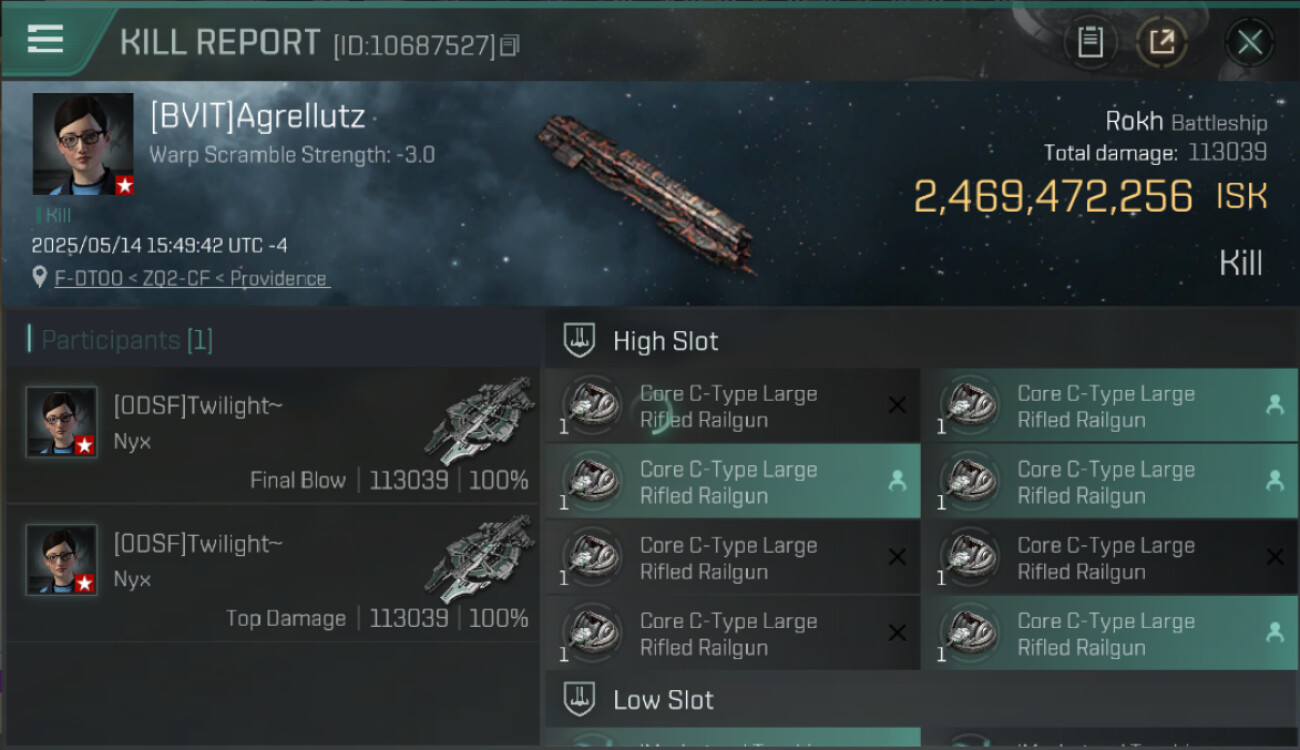Screen dimensions: 1300x750
Task: Copy the kill report ID
Action: pos(510,45)
